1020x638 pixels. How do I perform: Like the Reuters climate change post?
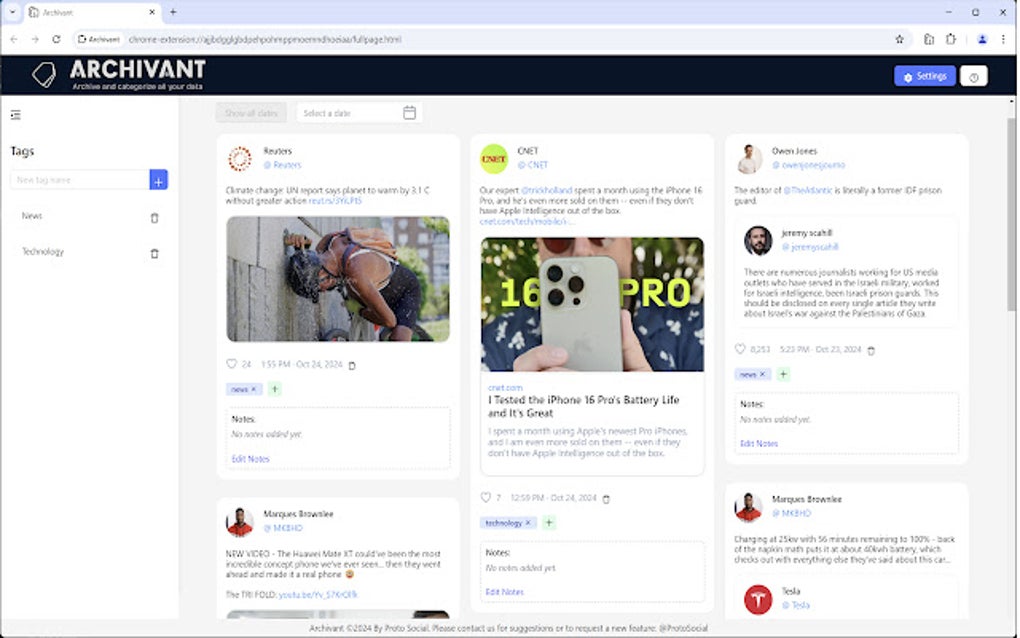pyautogui.click(x=232, y=364)
